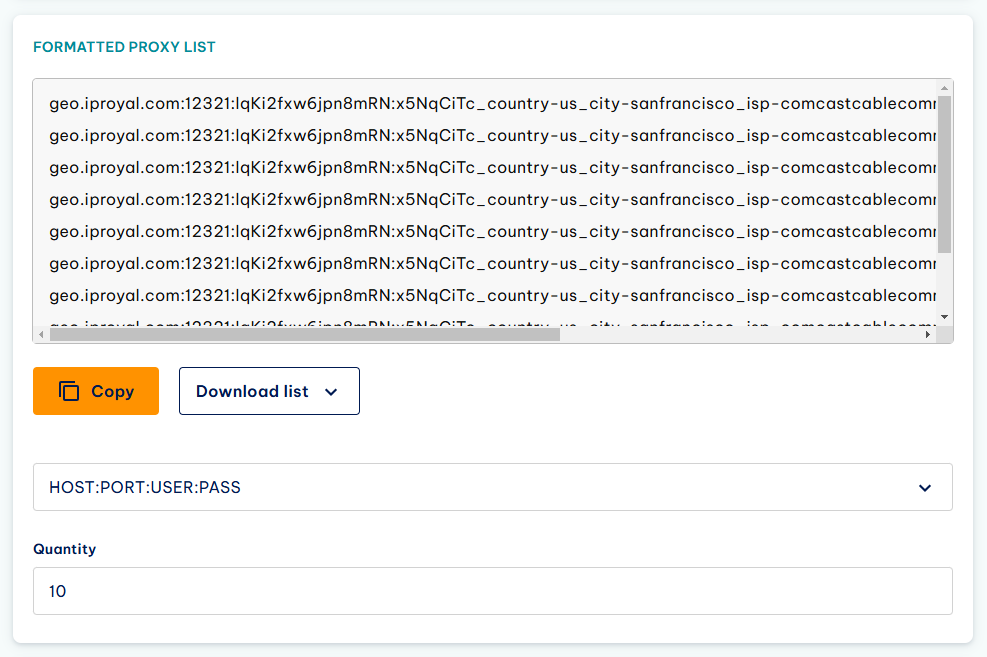Click the proxy list vertical scrollbar thumb

pyautogui.click(x=944, y=174)
